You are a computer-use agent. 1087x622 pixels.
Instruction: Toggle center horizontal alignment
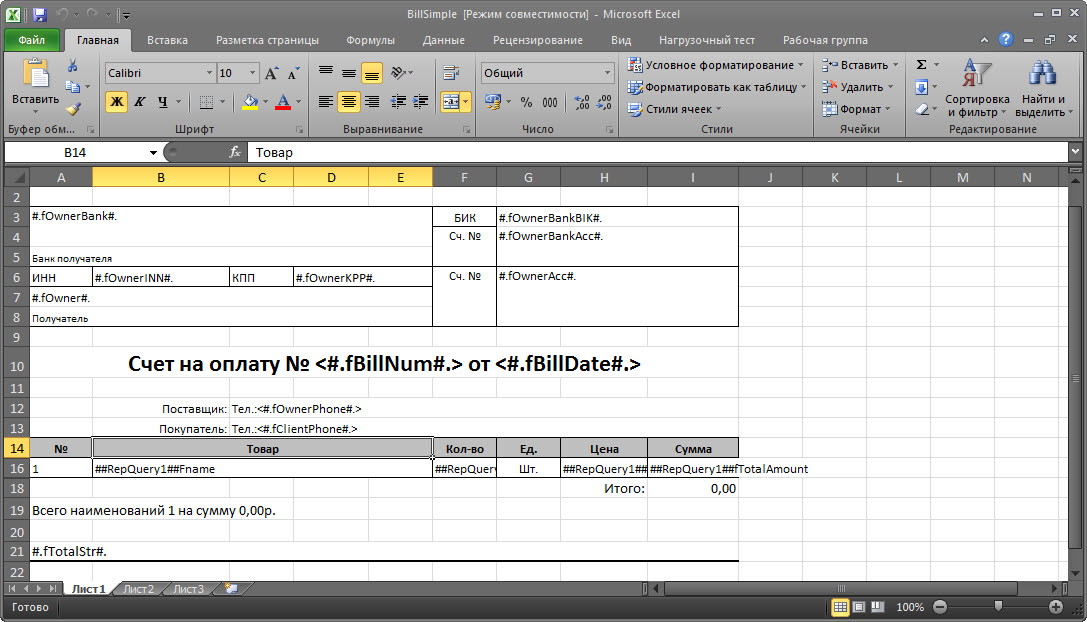[349, 102]
